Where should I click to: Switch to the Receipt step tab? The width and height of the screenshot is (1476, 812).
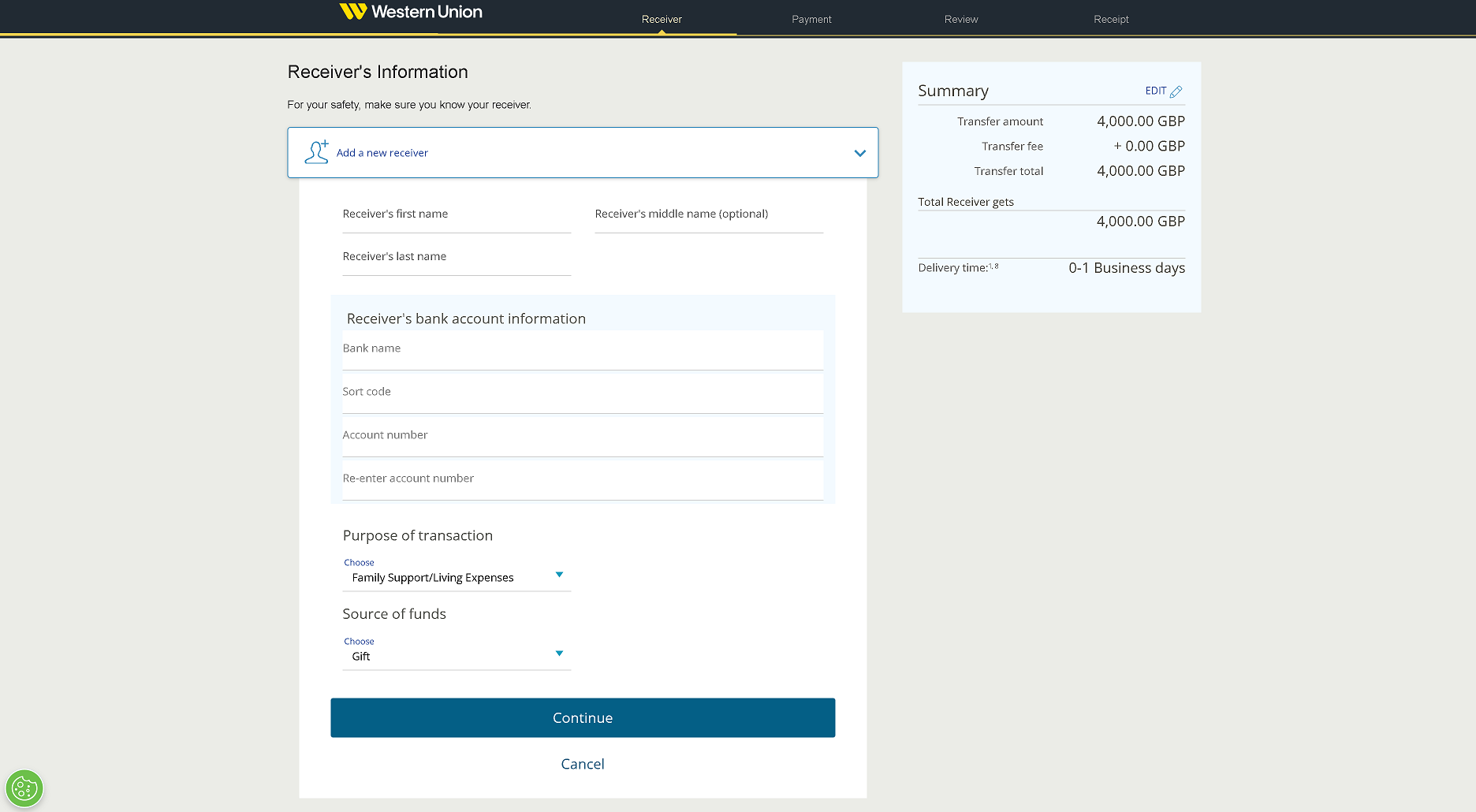coord(1111,19)
